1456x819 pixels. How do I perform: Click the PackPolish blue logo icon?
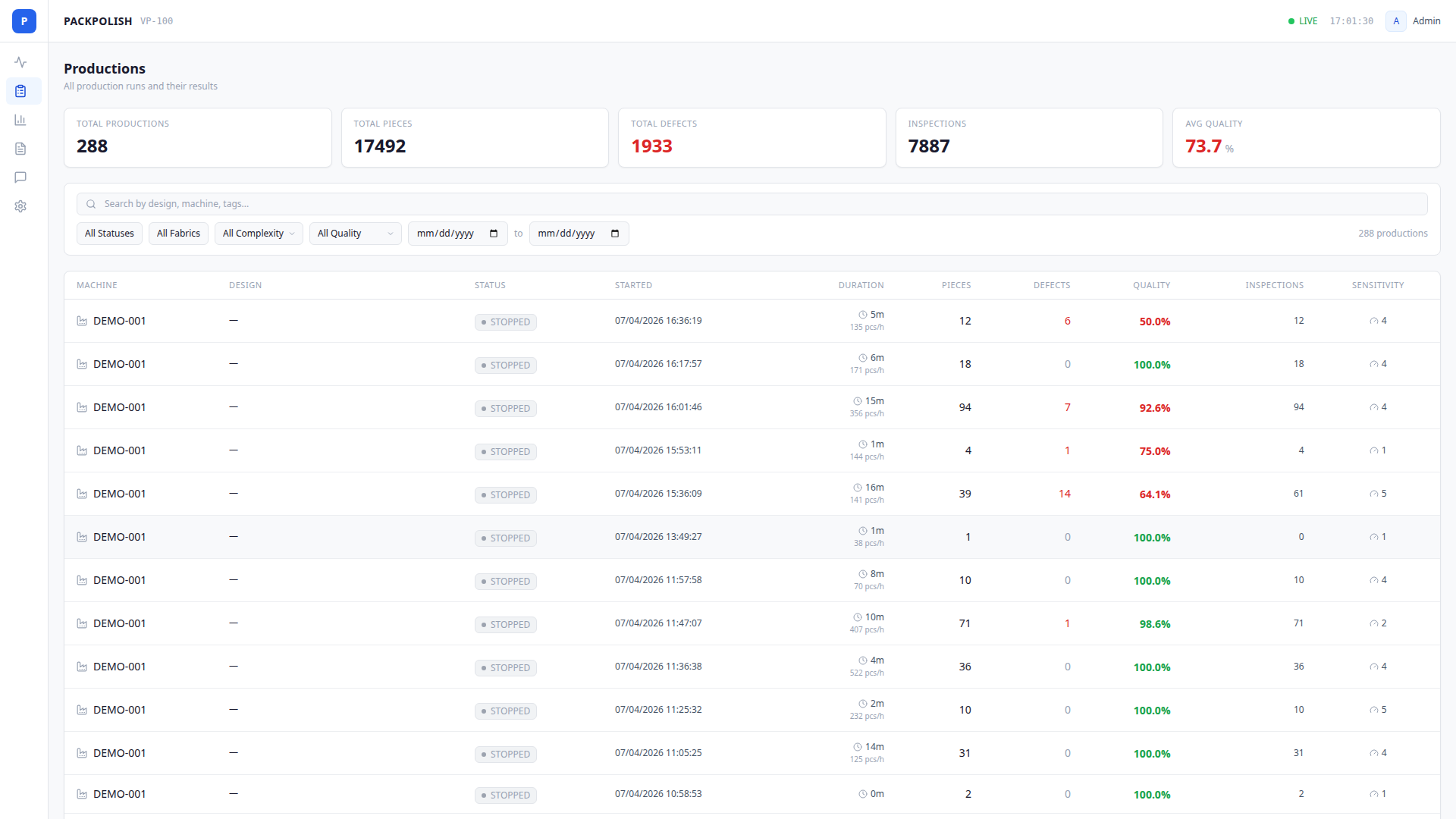(24, 21)
